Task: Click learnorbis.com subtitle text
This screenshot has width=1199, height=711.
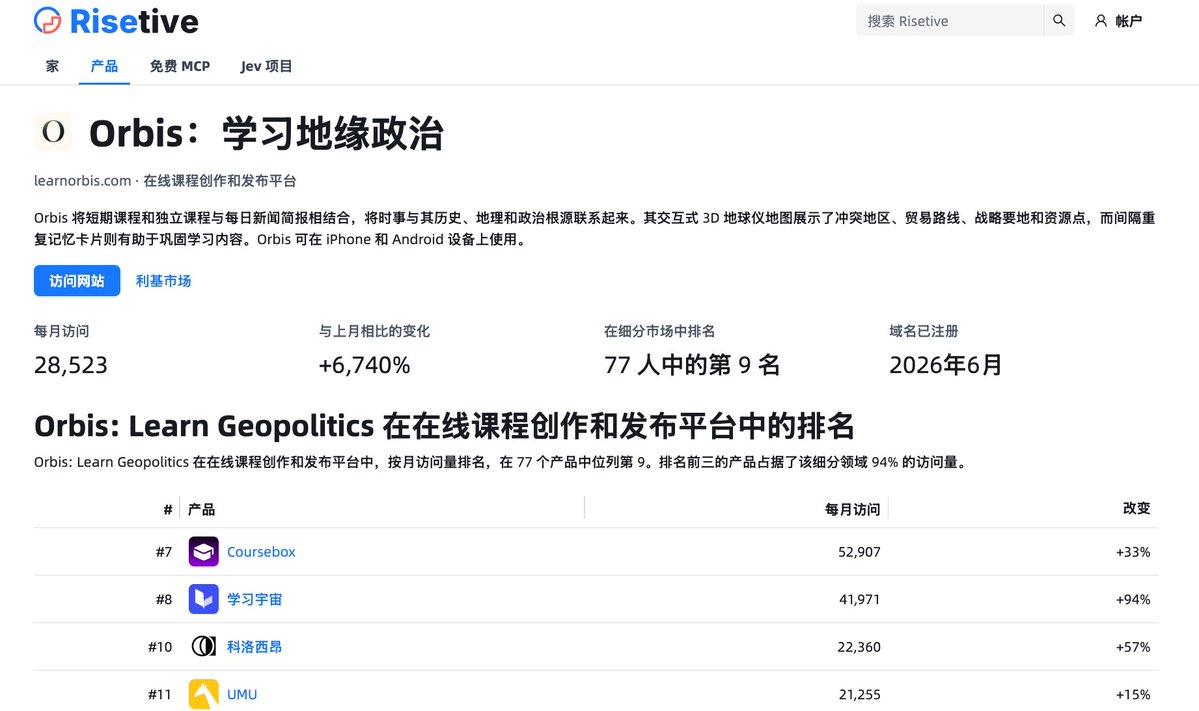Action: click(x=83, y=180)
